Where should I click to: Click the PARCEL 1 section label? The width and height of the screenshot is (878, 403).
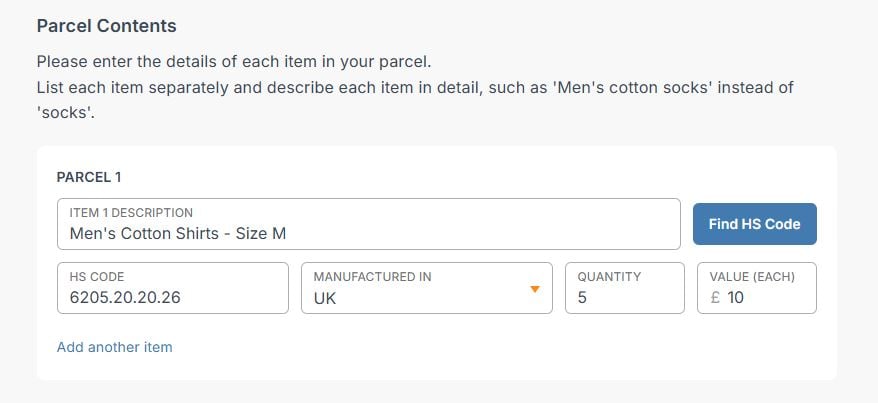pyautogui.click(x=89, y=177)
